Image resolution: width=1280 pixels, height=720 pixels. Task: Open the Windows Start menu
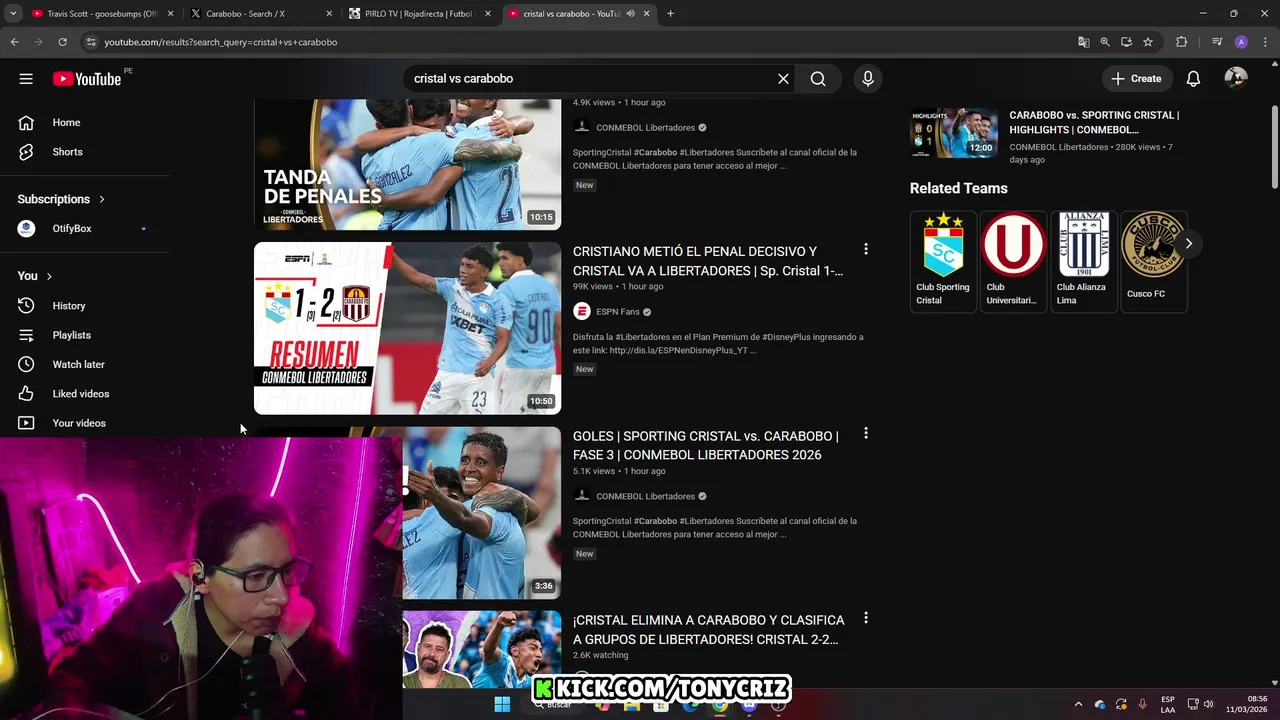click(502, 704)
